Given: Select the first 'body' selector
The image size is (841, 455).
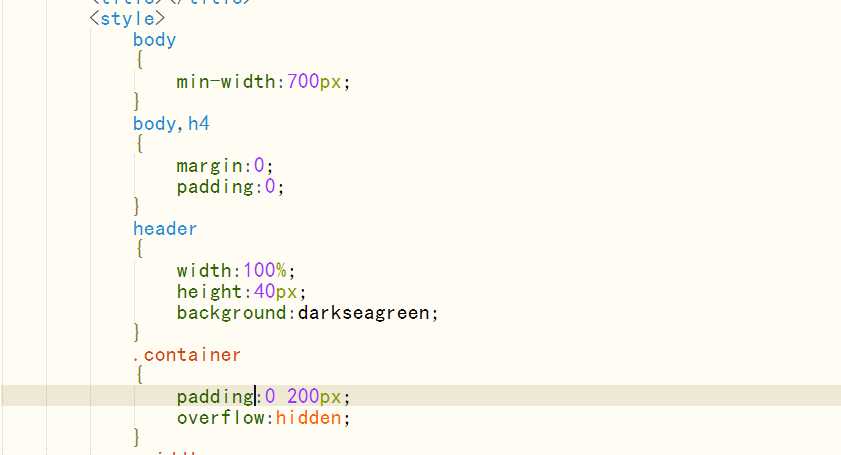Looking at the screenshot, I should 154,40.
